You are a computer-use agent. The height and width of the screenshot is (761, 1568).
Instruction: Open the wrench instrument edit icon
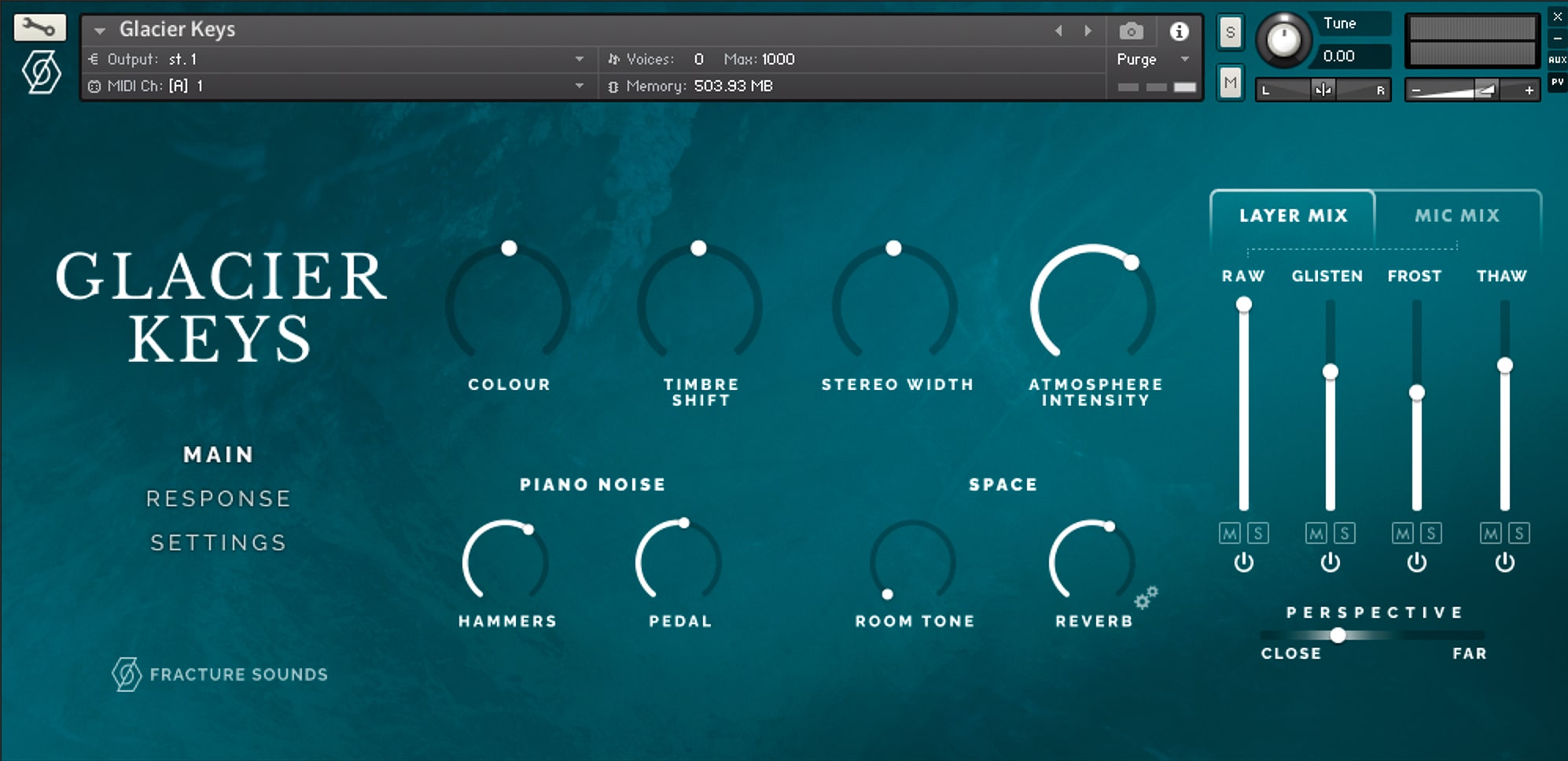click(39, 28)
